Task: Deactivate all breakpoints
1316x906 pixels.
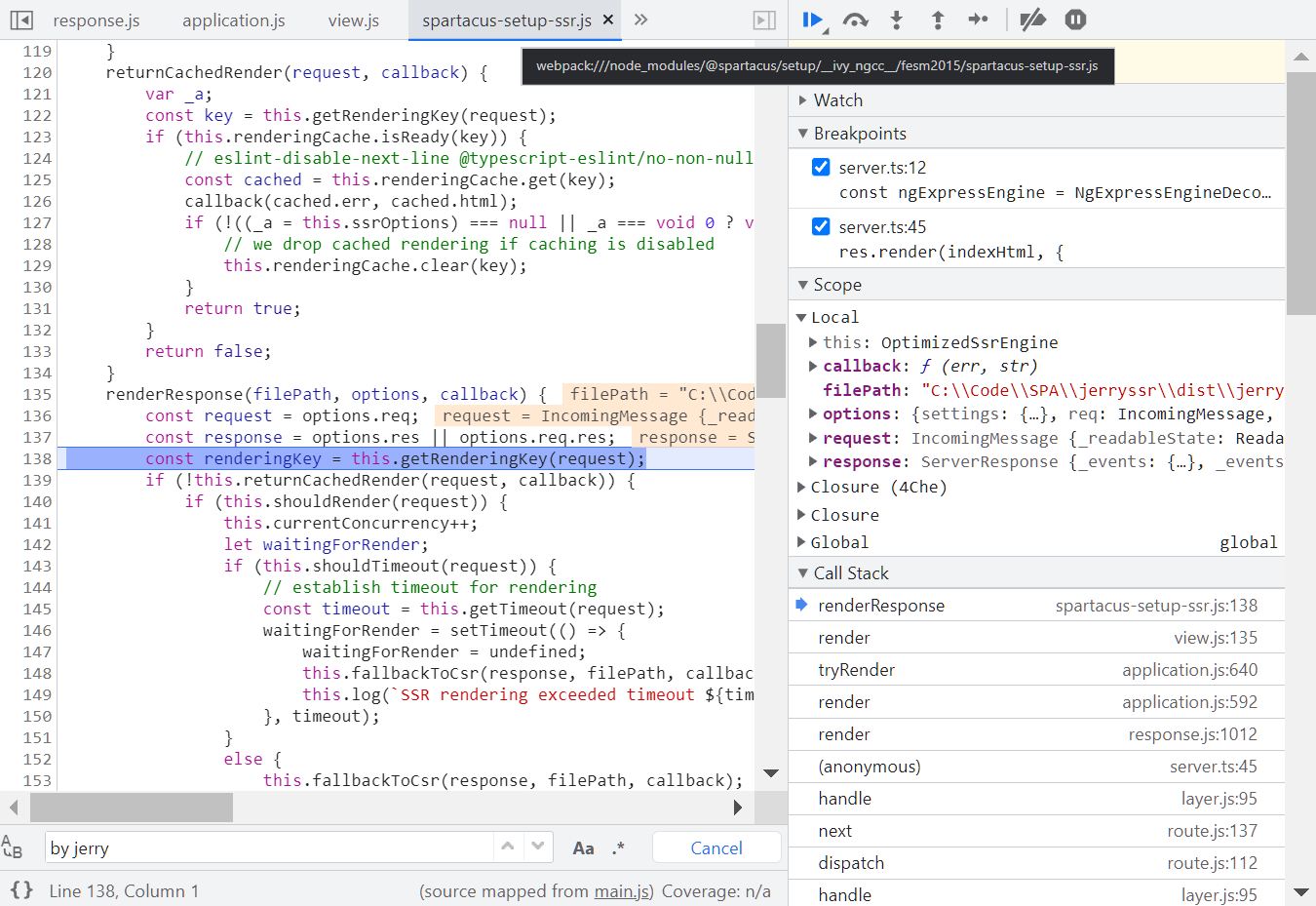Action: pos(1032,20)
